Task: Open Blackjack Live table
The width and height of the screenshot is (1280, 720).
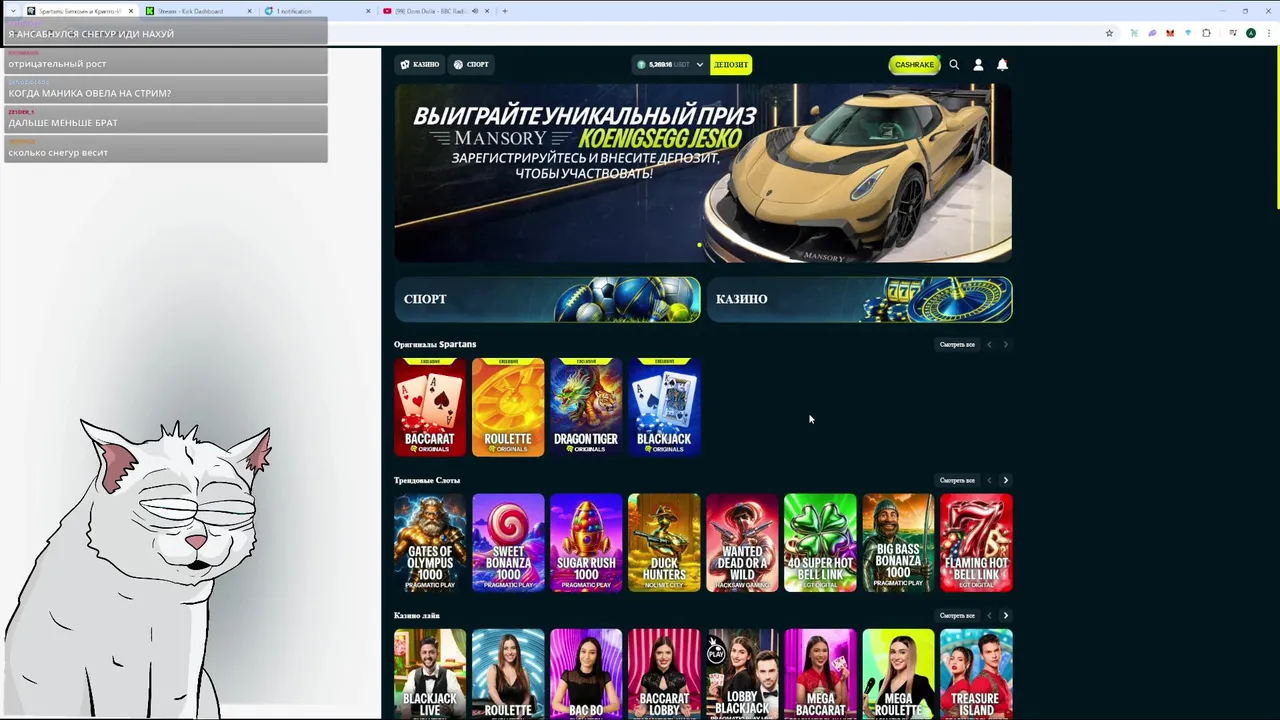Action: (x=430, y=674)
